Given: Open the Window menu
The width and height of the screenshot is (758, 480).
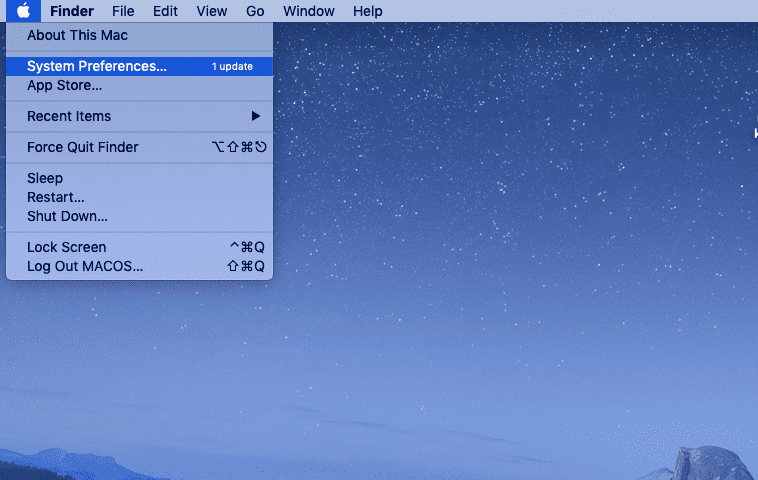Looking at the screenshot, I should 309,11.
